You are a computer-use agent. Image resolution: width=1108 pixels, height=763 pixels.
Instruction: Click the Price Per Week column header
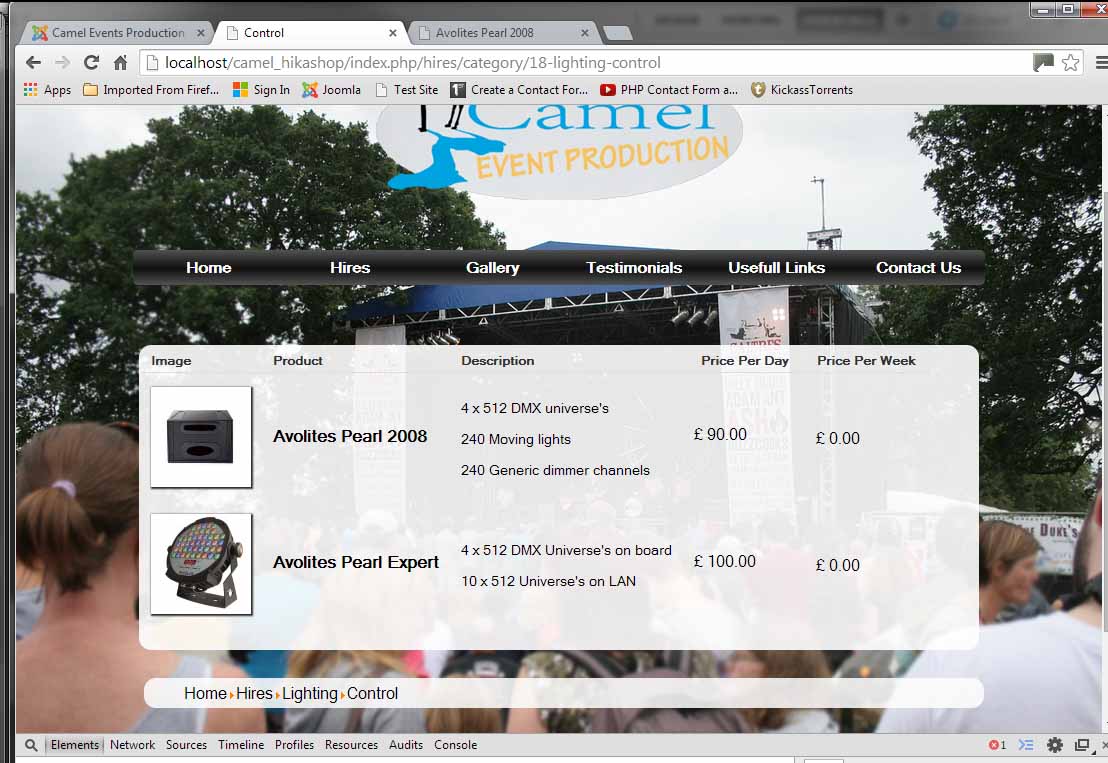[x=866, y=360]
